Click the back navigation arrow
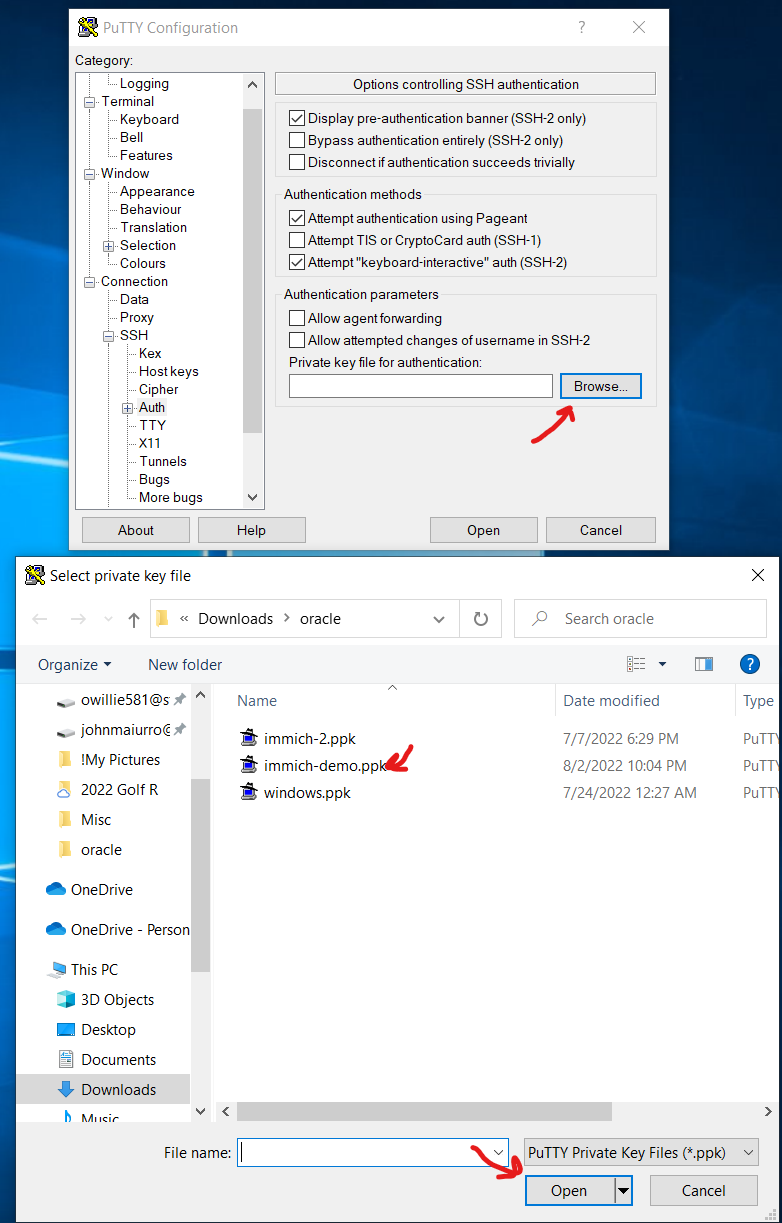This screenshot has width=782, height=1223. coord(40,620)
